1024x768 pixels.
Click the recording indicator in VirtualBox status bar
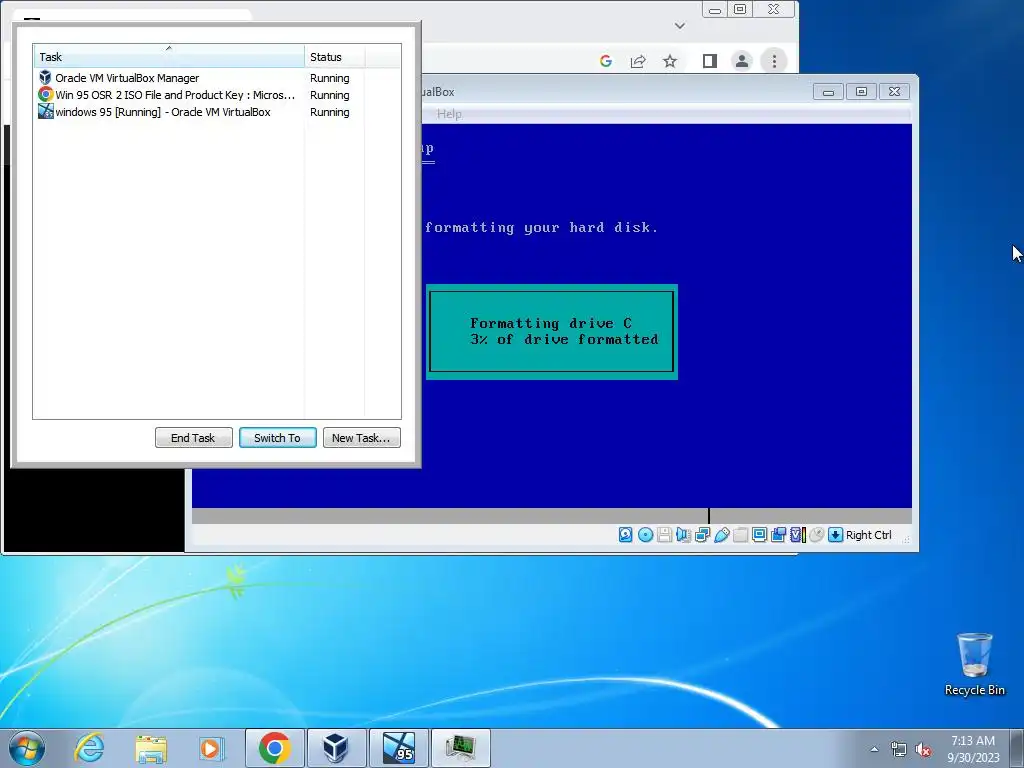778,535
